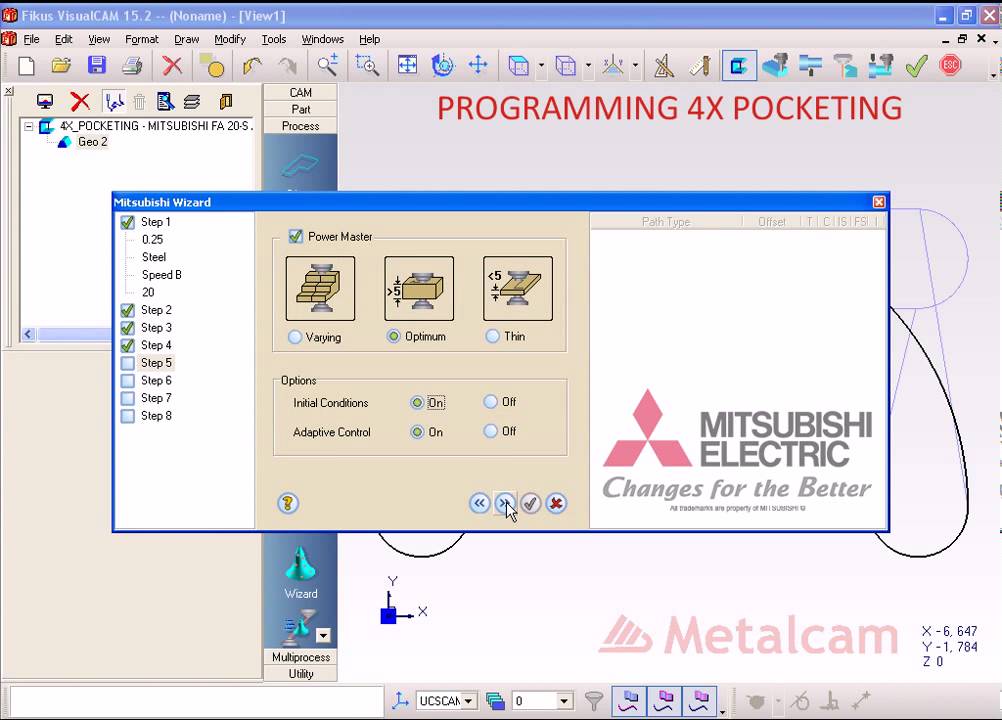Set Initial Conditions to On
The height and width of the screenshot is (720, 1002).
click(x=417, y=402)
